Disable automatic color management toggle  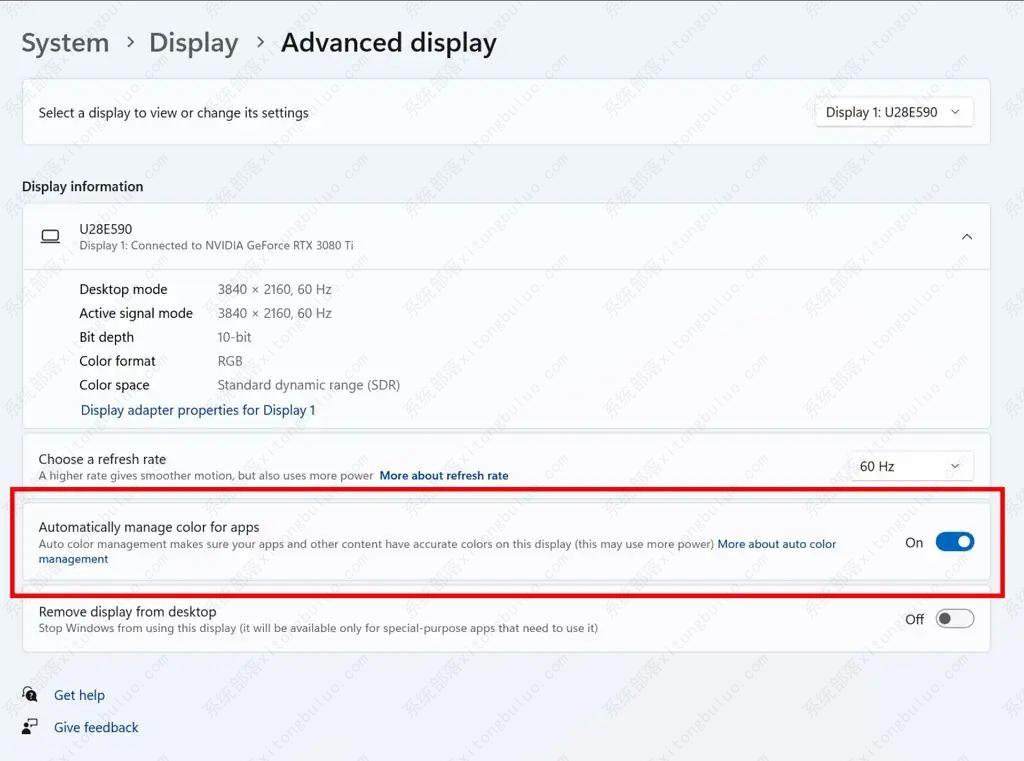tap(954, 542)
